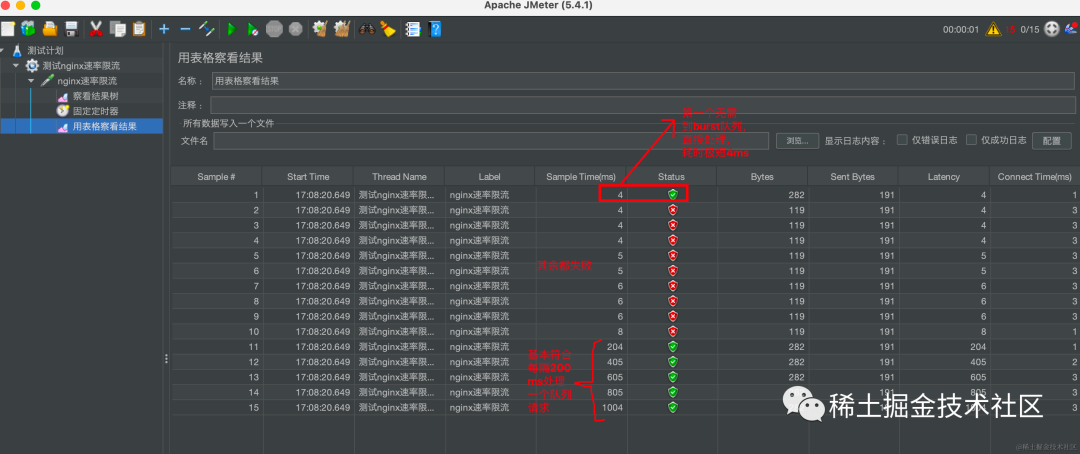
Task: Click the 0/15 thread count text
Action: coord(1030,29)
